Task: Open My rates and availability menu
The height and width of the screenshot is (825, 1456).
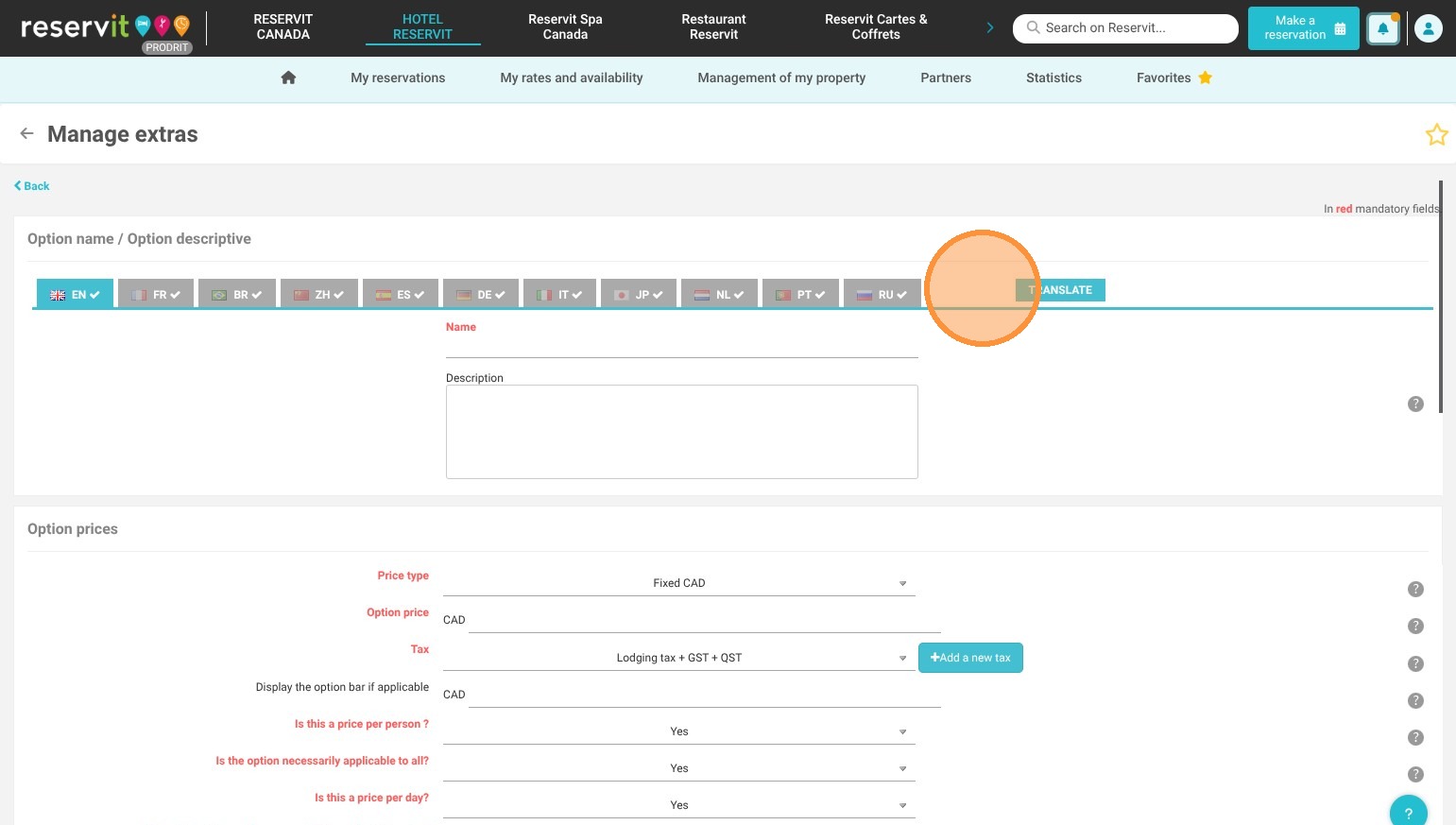Action: pos(572,78)
